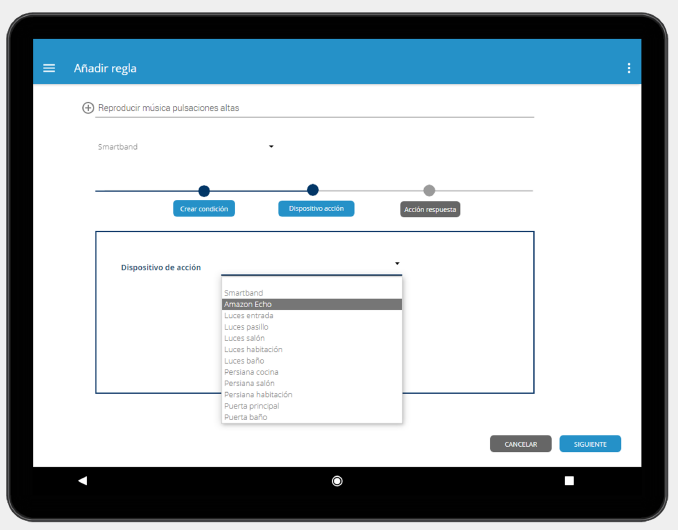Choose Luces baño from the device list

[x=312, y=361]
